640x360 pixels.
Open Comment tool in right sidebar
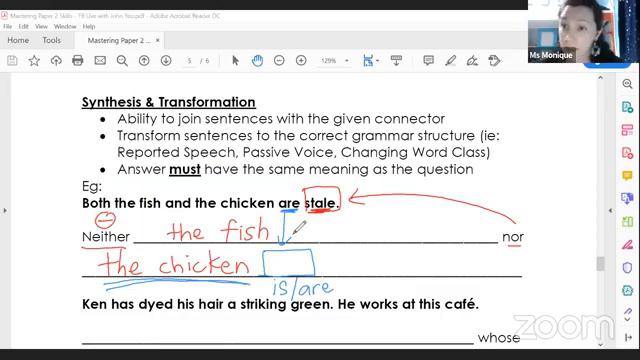(627, 176)
